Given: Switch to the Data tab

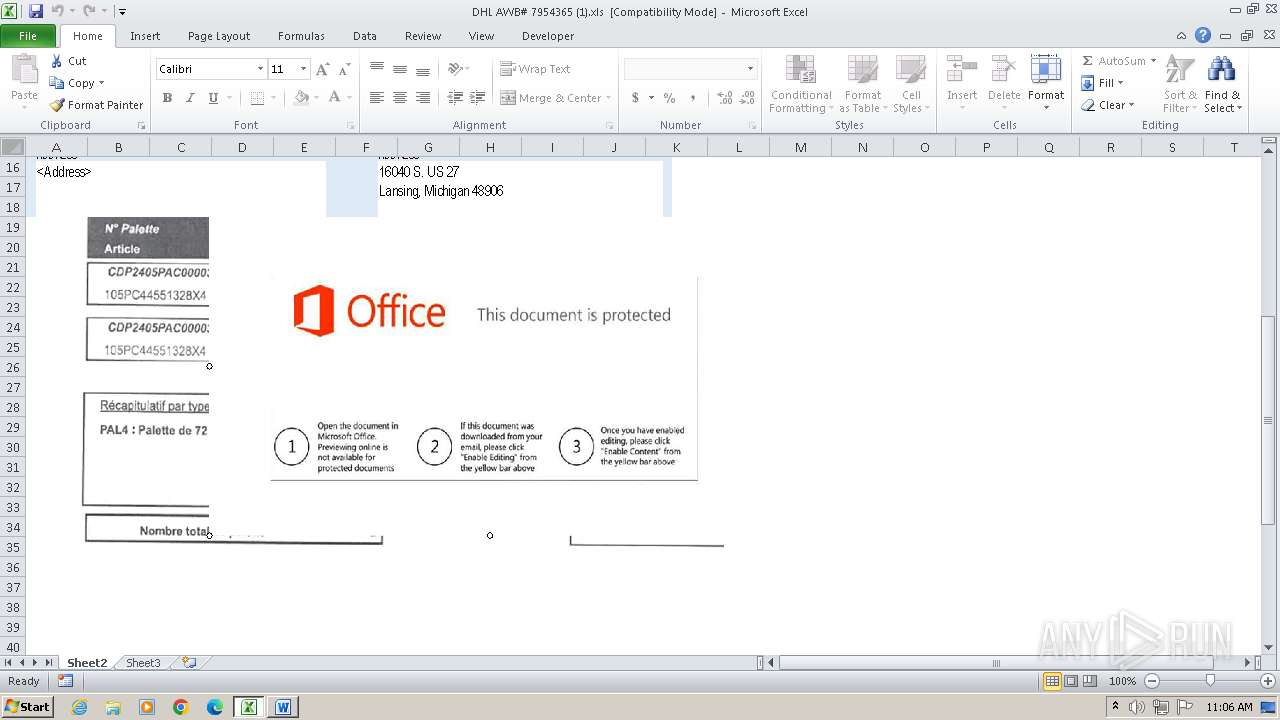Looking at the screenshot, I should click(365, 36).
